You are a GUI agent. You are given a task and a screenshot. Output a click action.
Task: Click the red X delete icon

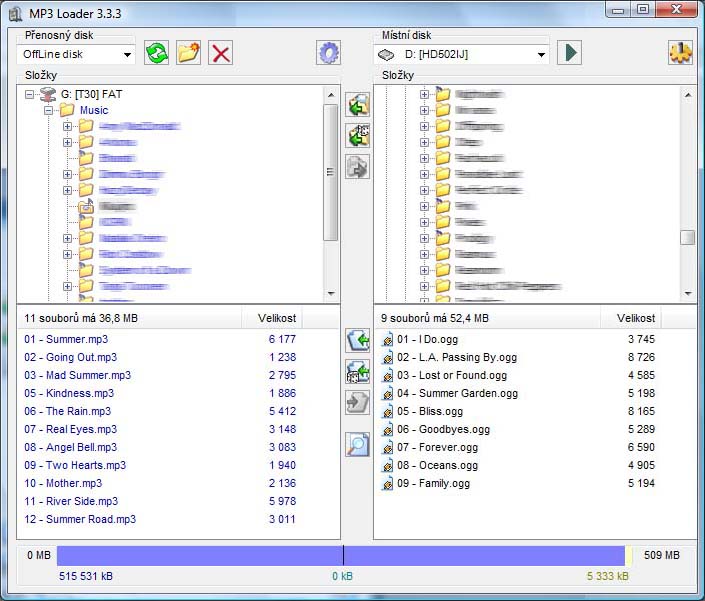point(221,53)
